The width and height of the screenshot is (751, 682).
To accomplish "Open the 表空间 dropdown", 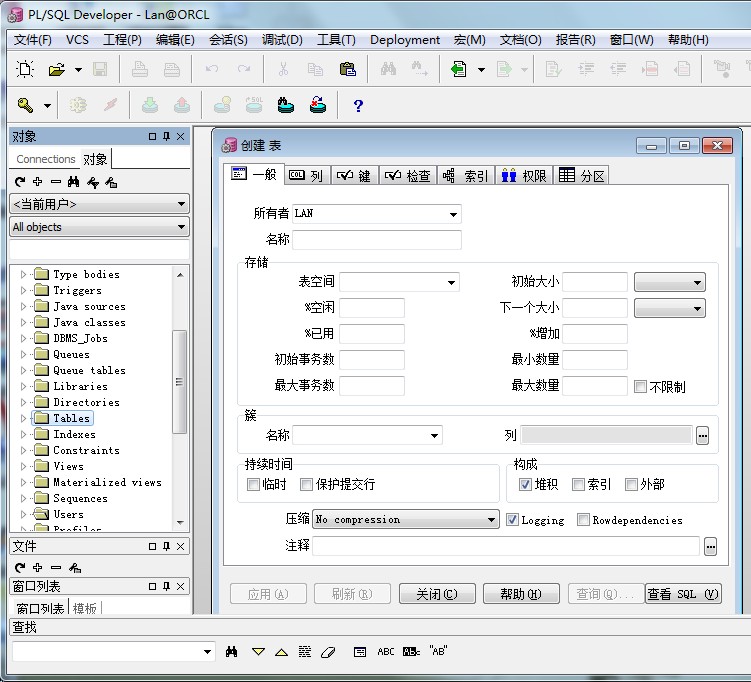I will coord(451,283).
